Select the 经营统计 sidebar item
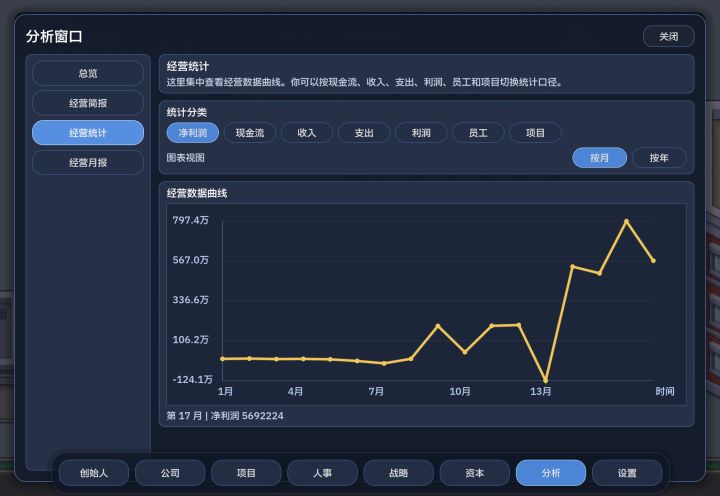 (88, 133)
